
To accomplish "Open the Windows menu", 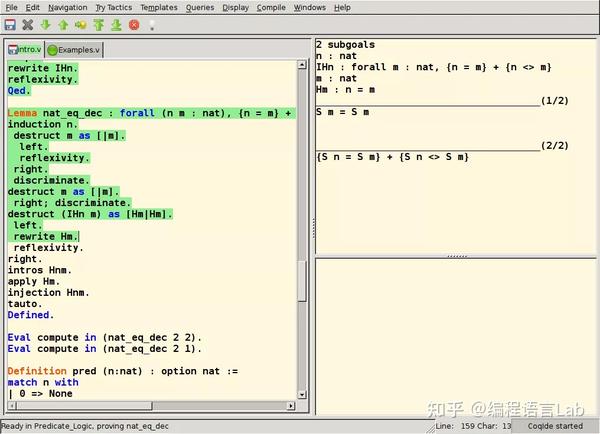I will [x=310, y=7].
